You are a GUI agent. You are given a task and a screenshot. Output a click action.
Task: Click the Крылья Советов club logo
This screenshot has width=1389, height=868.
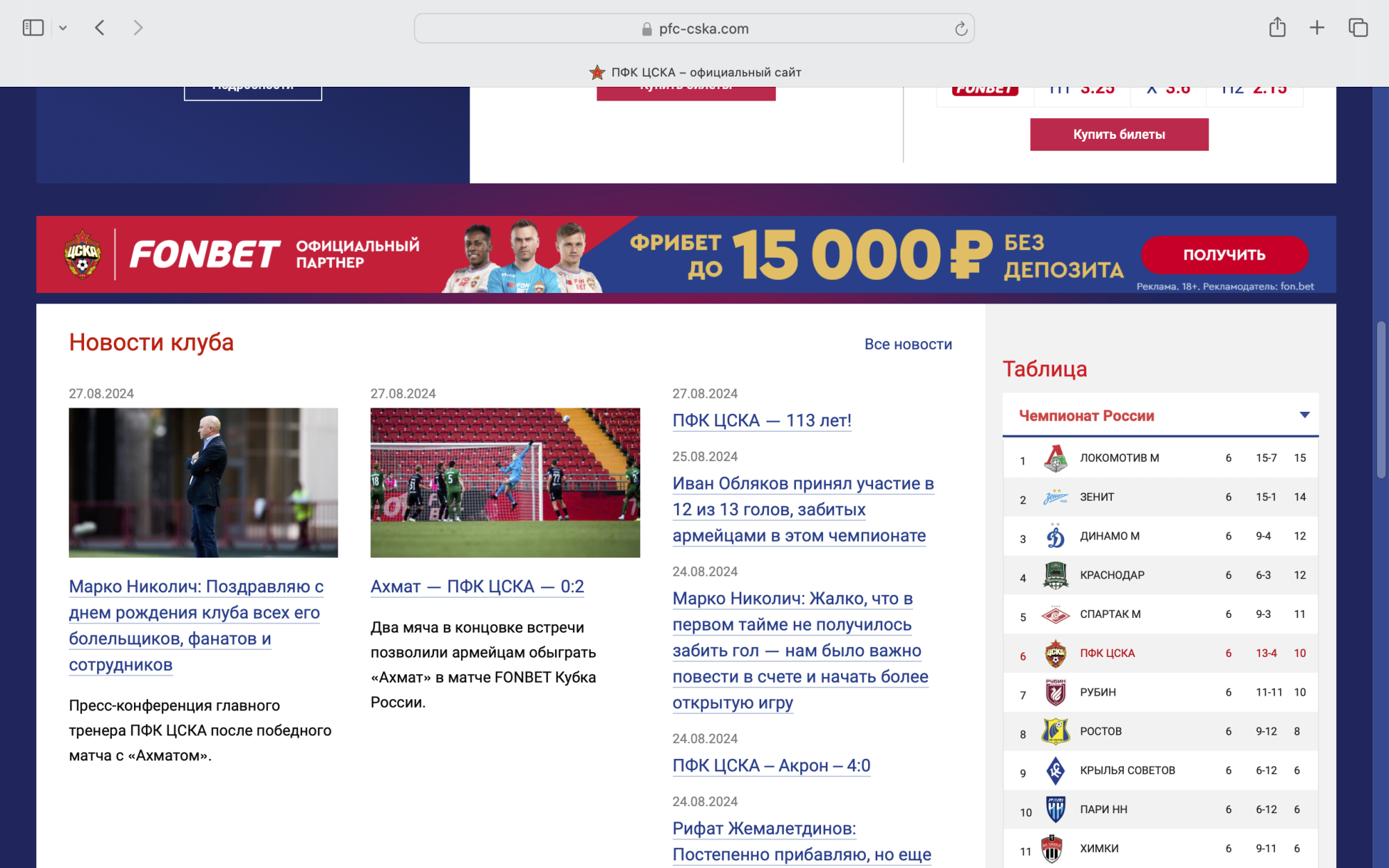click(1056, 770)
